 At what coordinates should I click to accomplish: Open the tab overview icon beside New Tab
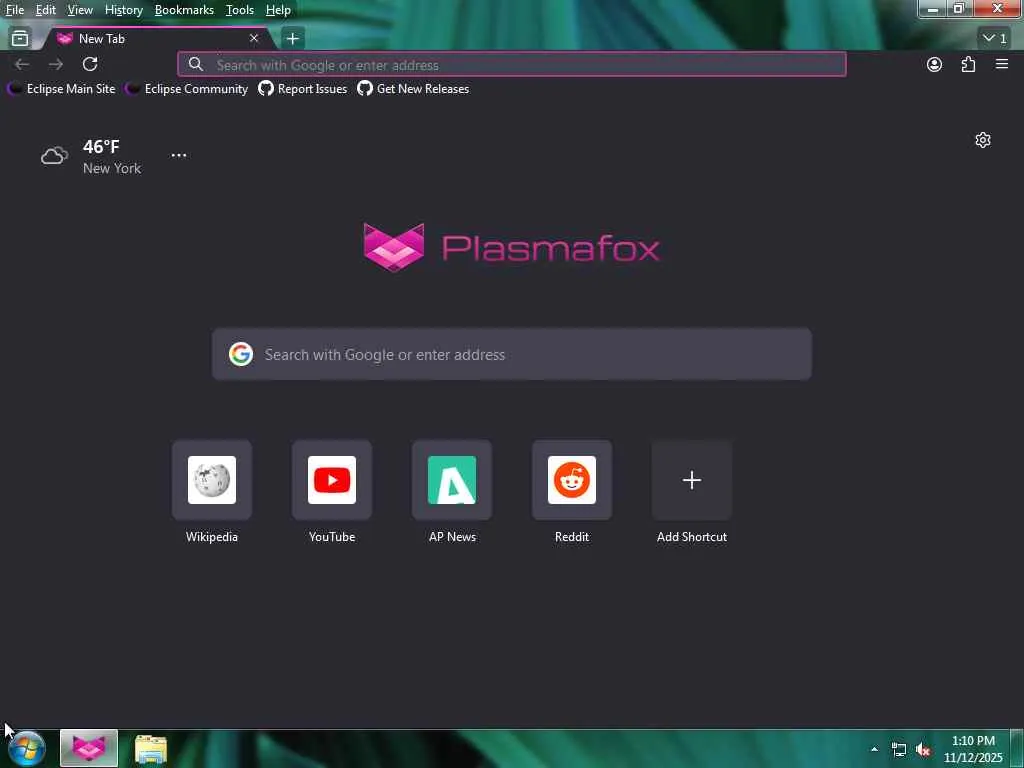point(20,39)
